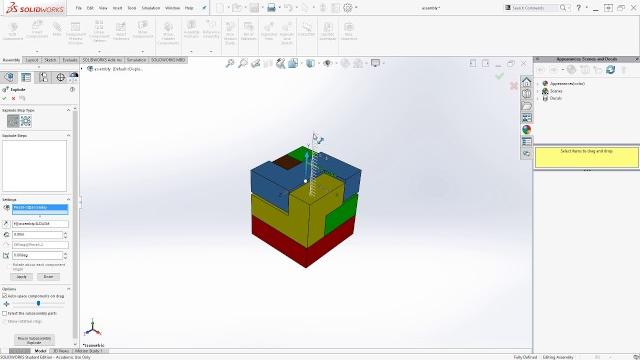Click the refresh icon in Appearances panel
The image size is (640, 360).
click(610, 70)
